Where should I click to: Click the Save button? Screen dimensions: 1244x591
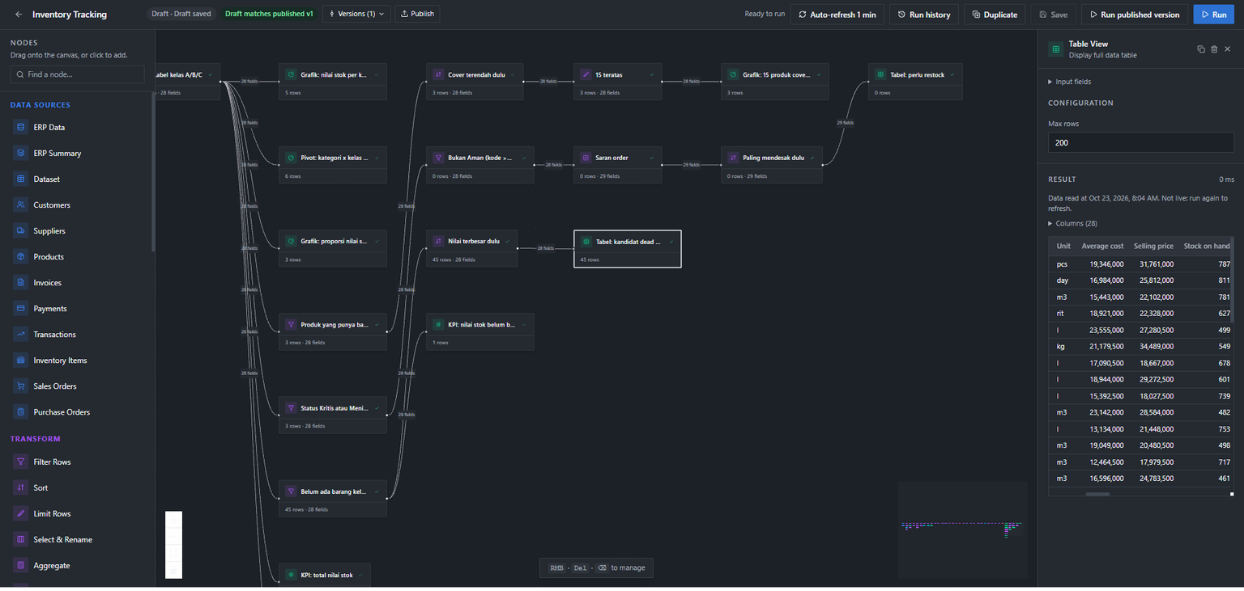tap(1053, 14)
